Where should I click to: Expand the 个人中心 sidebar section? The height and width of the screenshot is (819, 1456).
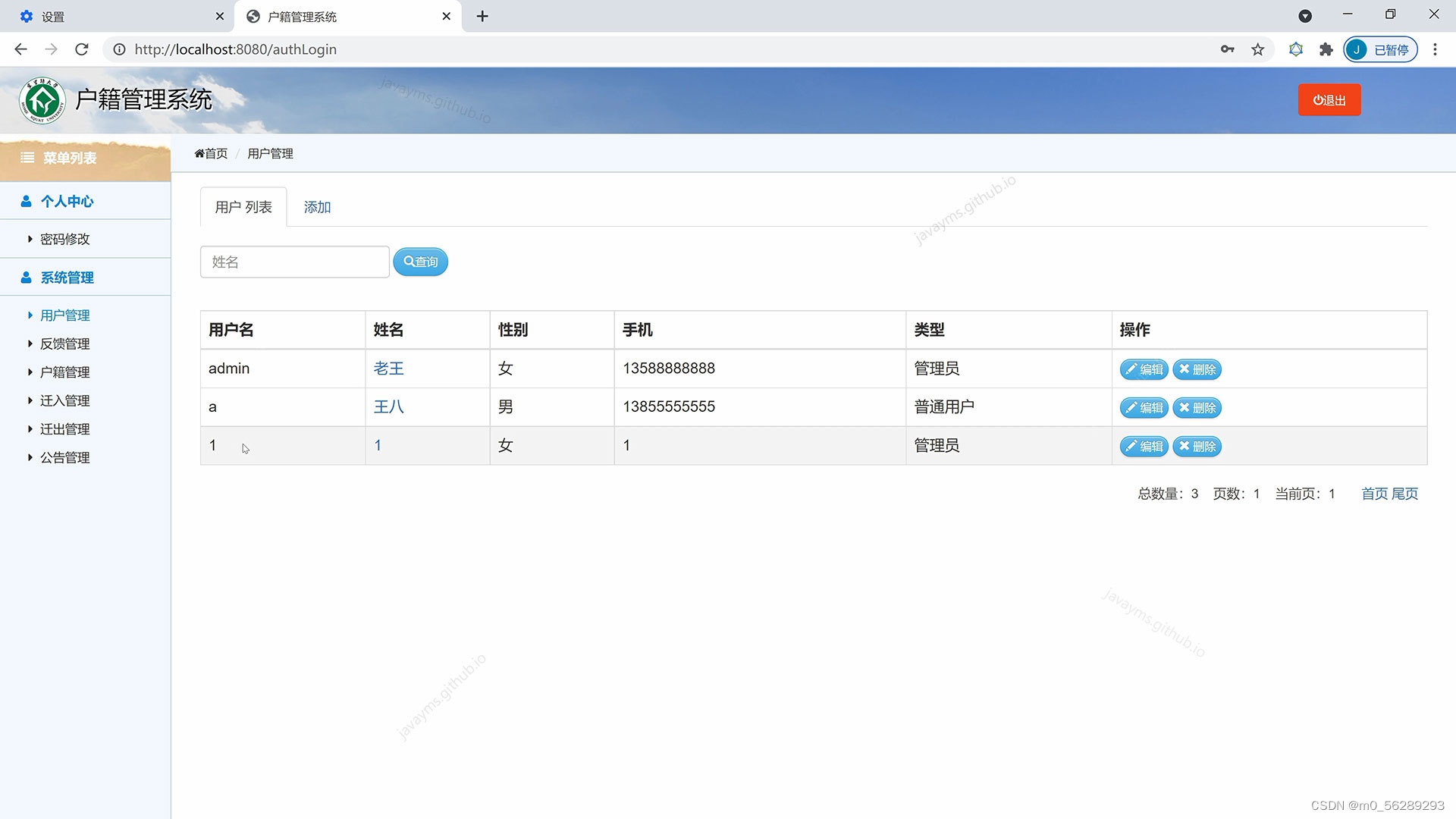pos(67,201)
